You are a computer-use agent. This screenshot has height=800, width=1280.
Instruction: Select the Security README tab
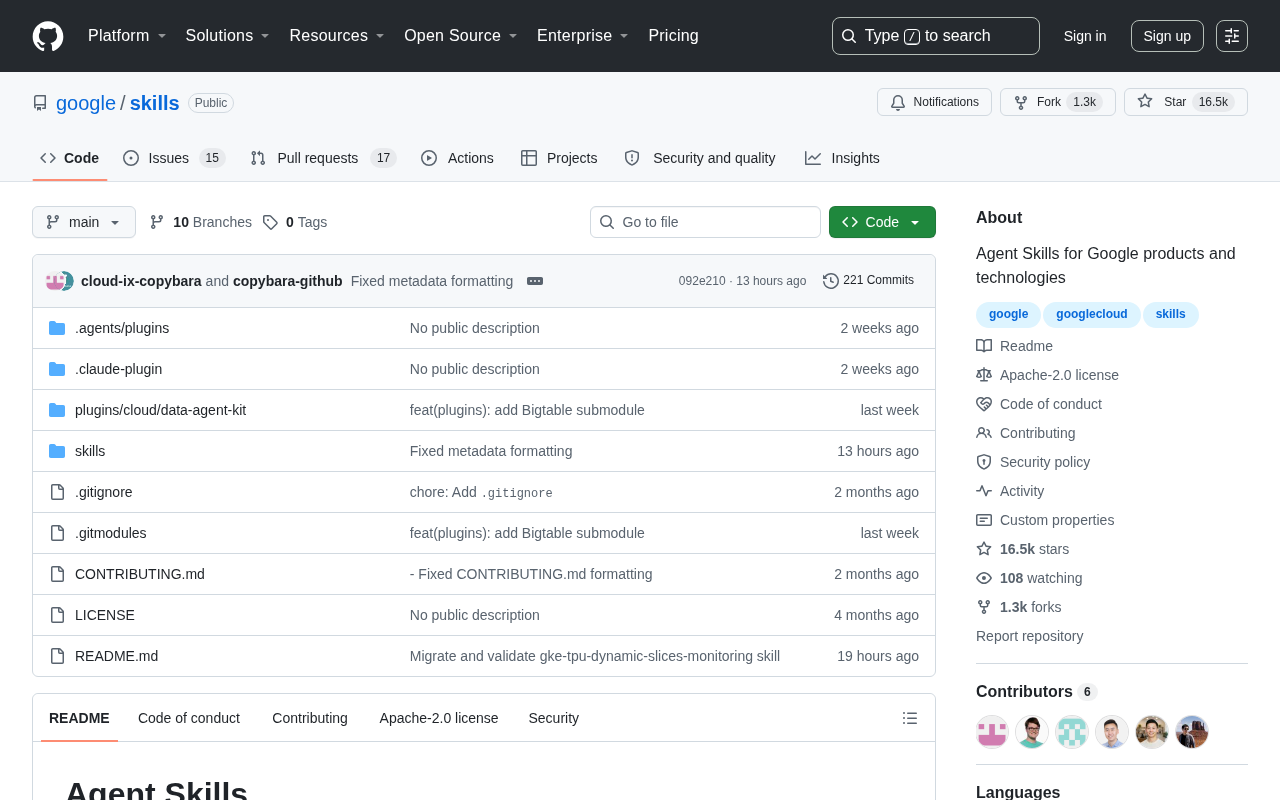(x=554, y=718)
